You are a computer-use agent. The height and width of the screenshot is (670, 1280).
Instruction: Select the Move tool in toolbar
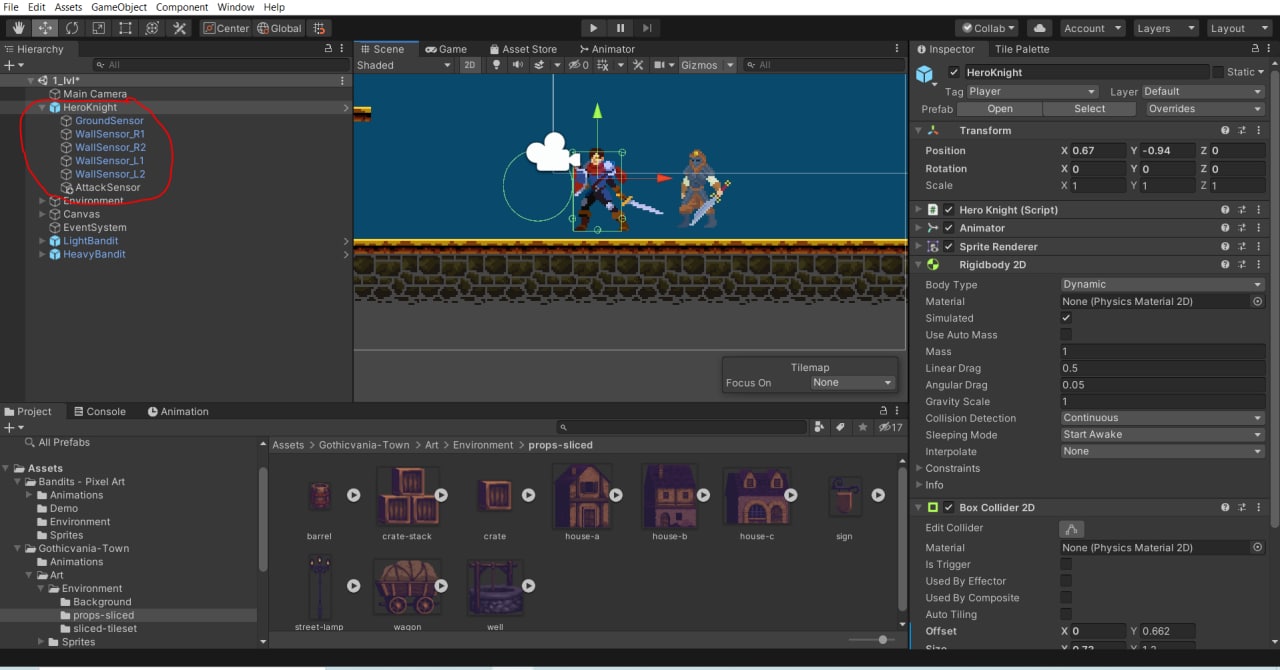46,28
